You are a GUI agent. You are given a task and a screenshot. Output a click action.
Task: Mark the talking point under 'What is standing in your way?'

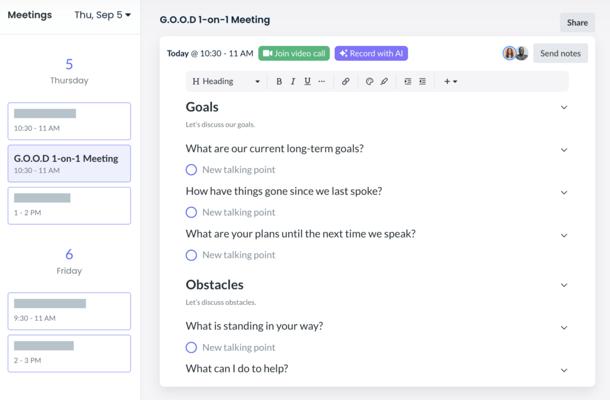coord(191,347)
